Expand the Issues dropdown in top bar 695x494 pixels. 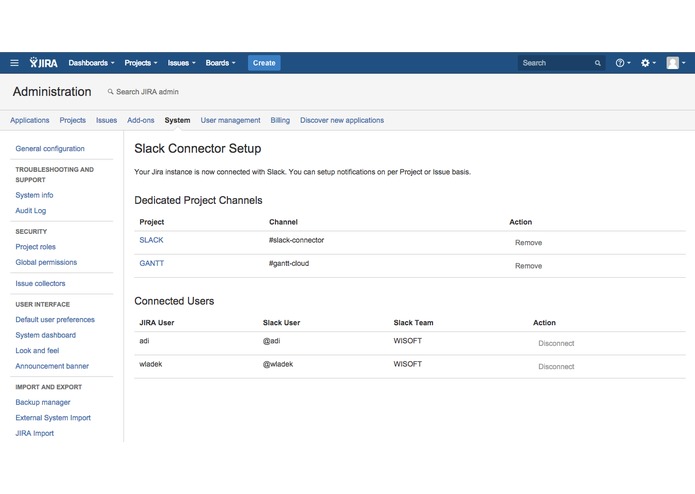pyautogui.click(x=181, y=63)
